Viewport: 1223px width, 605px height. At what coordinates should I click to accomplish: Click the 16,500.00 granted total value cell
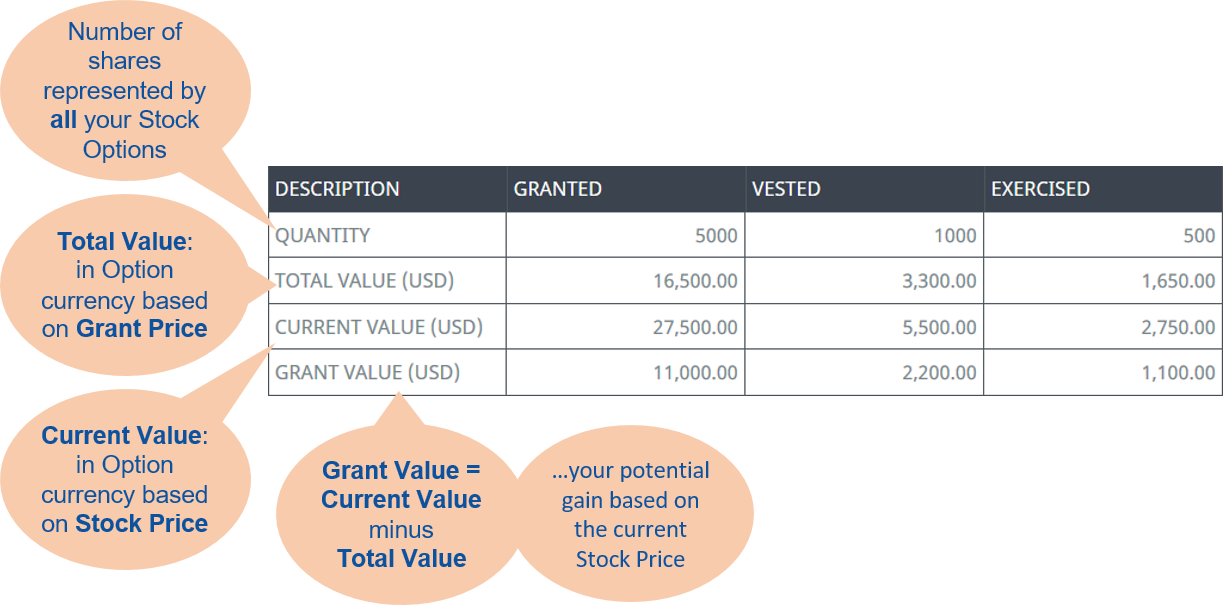tap(693, 281)
